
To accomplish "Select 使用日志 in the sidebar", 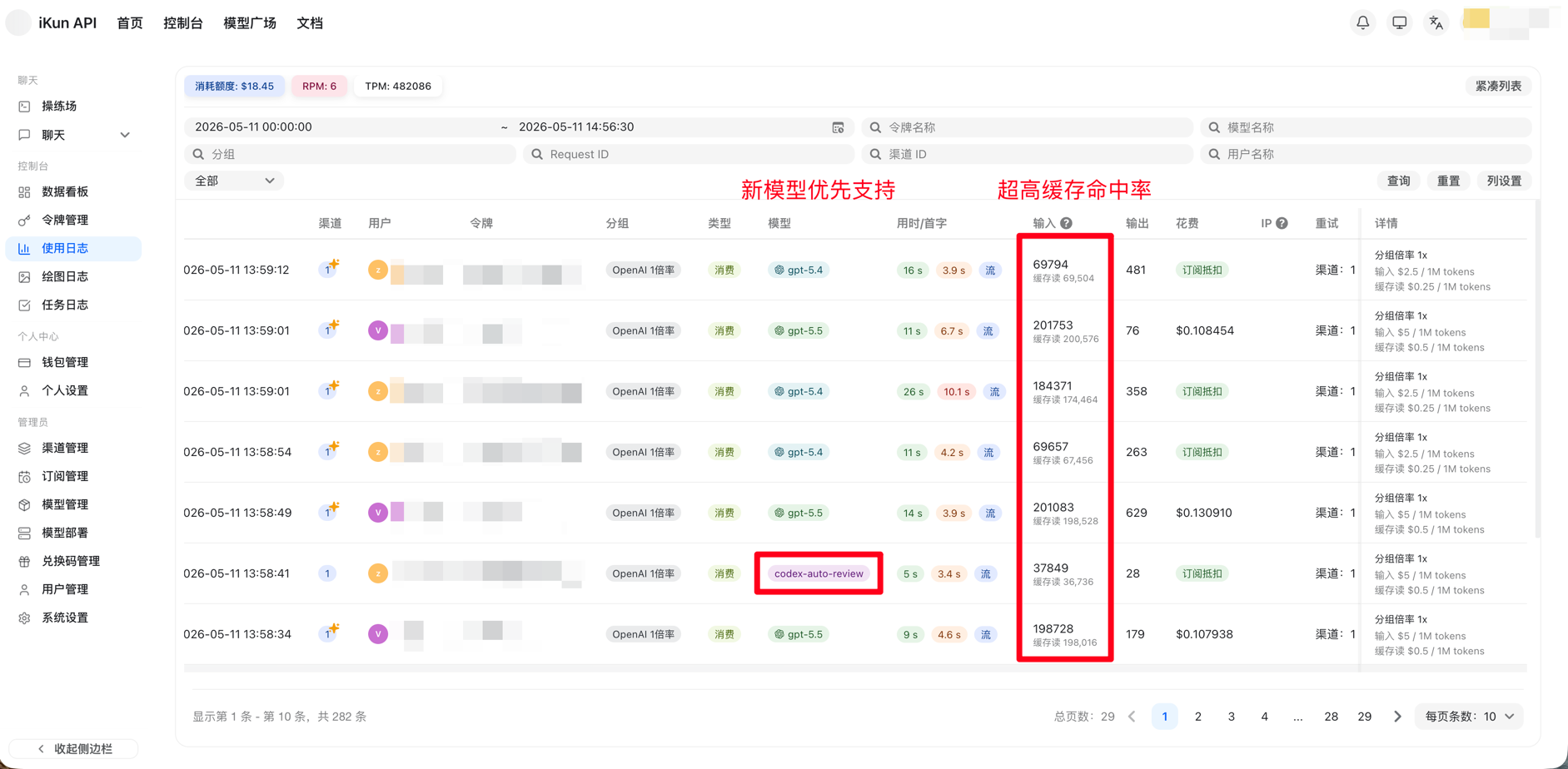I will point(73,248).
